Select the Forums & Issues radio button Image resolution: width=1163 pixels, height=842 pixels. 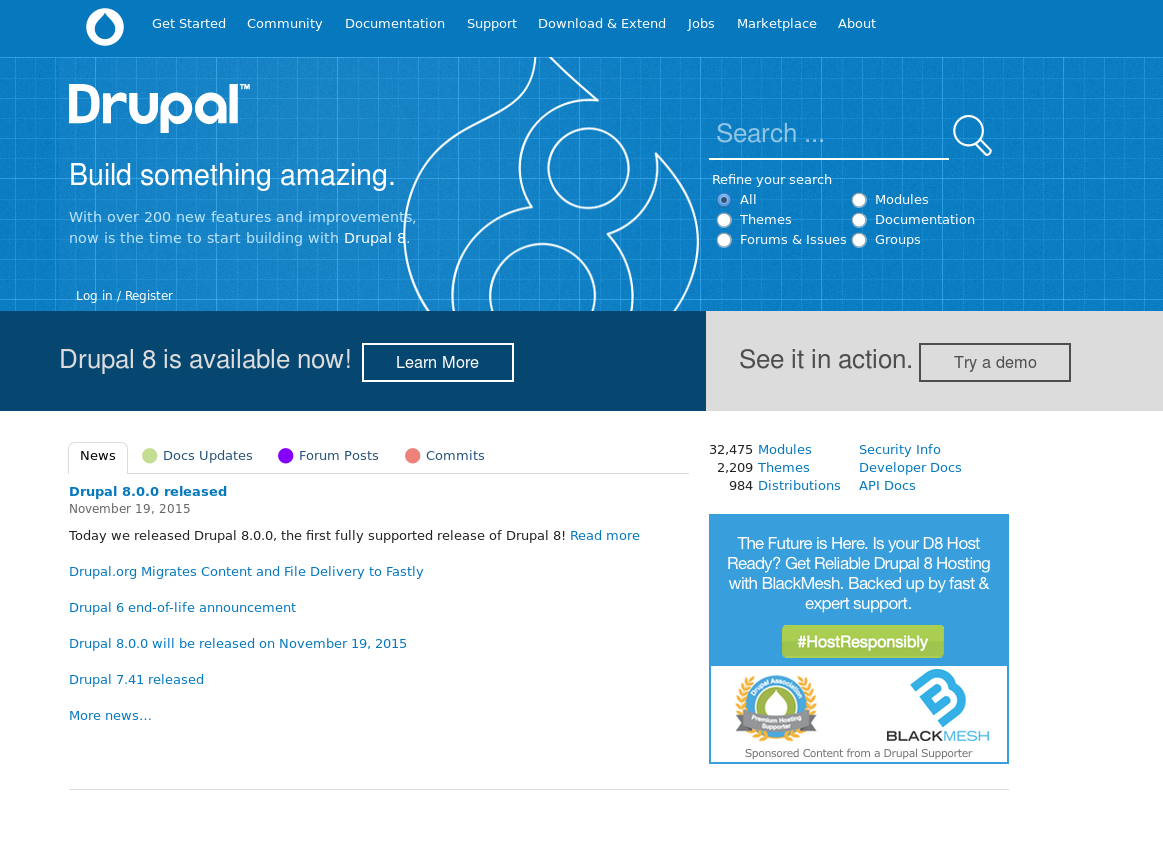[x=724, y=240]
